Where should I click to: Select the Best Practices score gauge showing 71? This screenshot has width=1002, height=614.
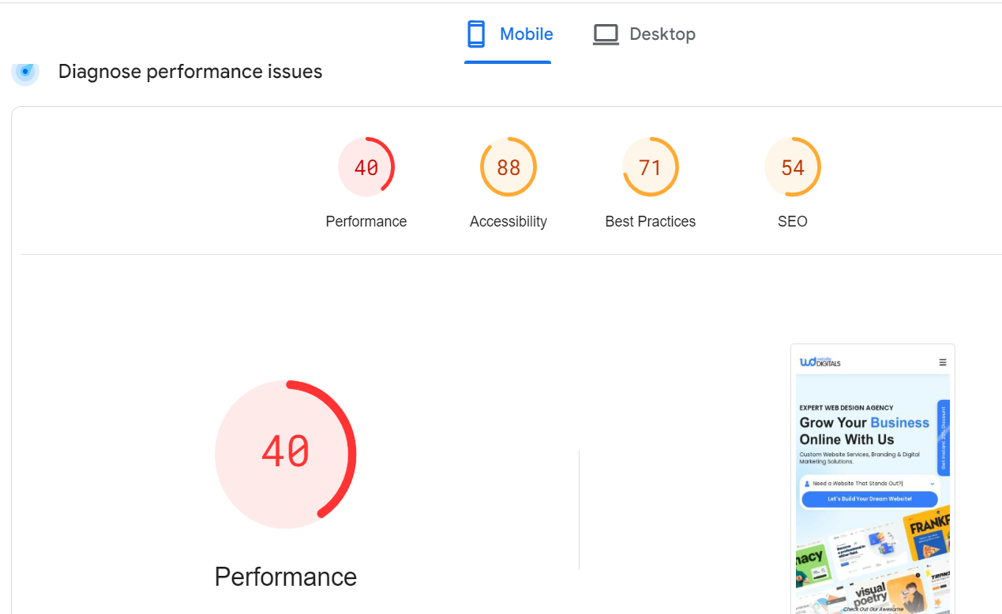pyautogui.click(x=650, y=167)
